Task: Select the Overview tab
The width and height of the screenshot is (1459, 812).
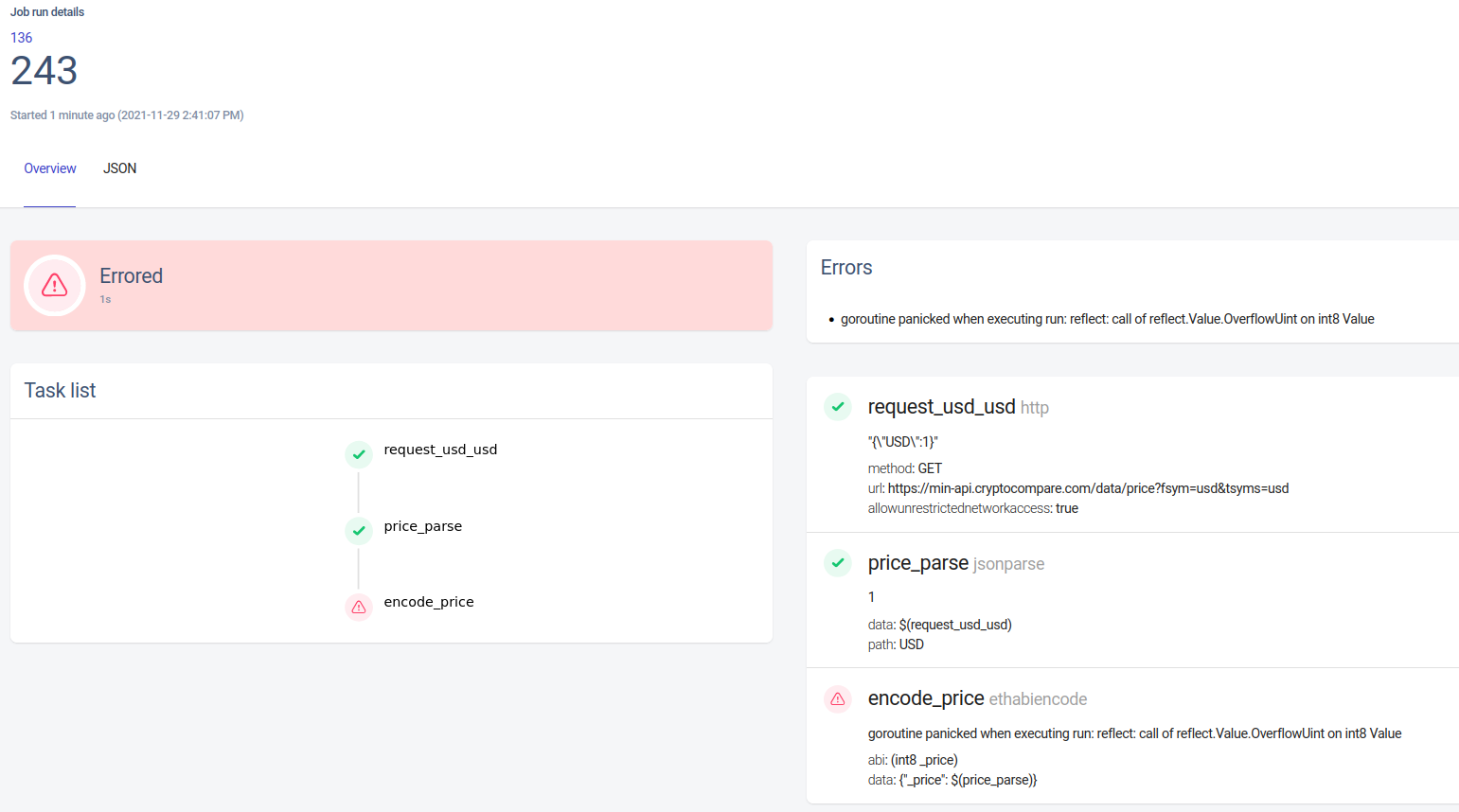Action: pos(49,168)
